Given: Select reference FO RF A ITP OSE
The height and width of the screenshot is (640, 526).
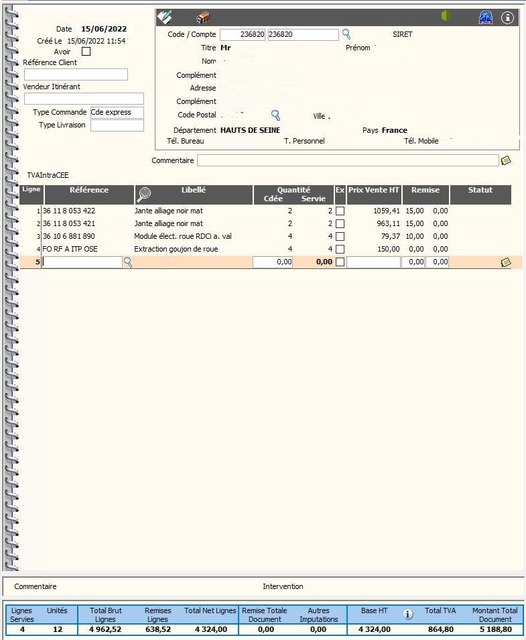Looking at the screenshot, I should pyautogui.click(x=70, y=249).
